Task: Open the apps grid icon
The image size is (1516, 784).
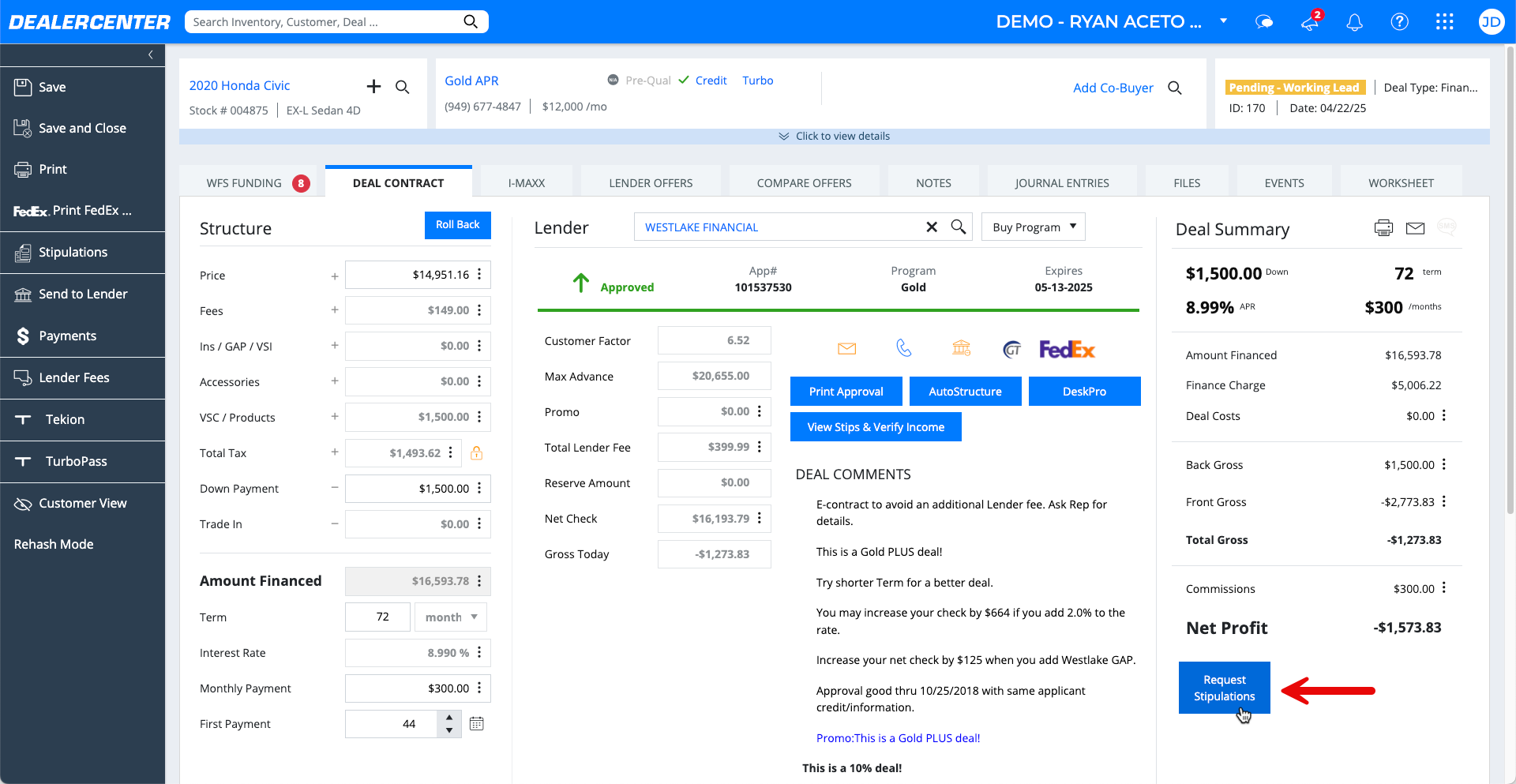Action: 1444,21
